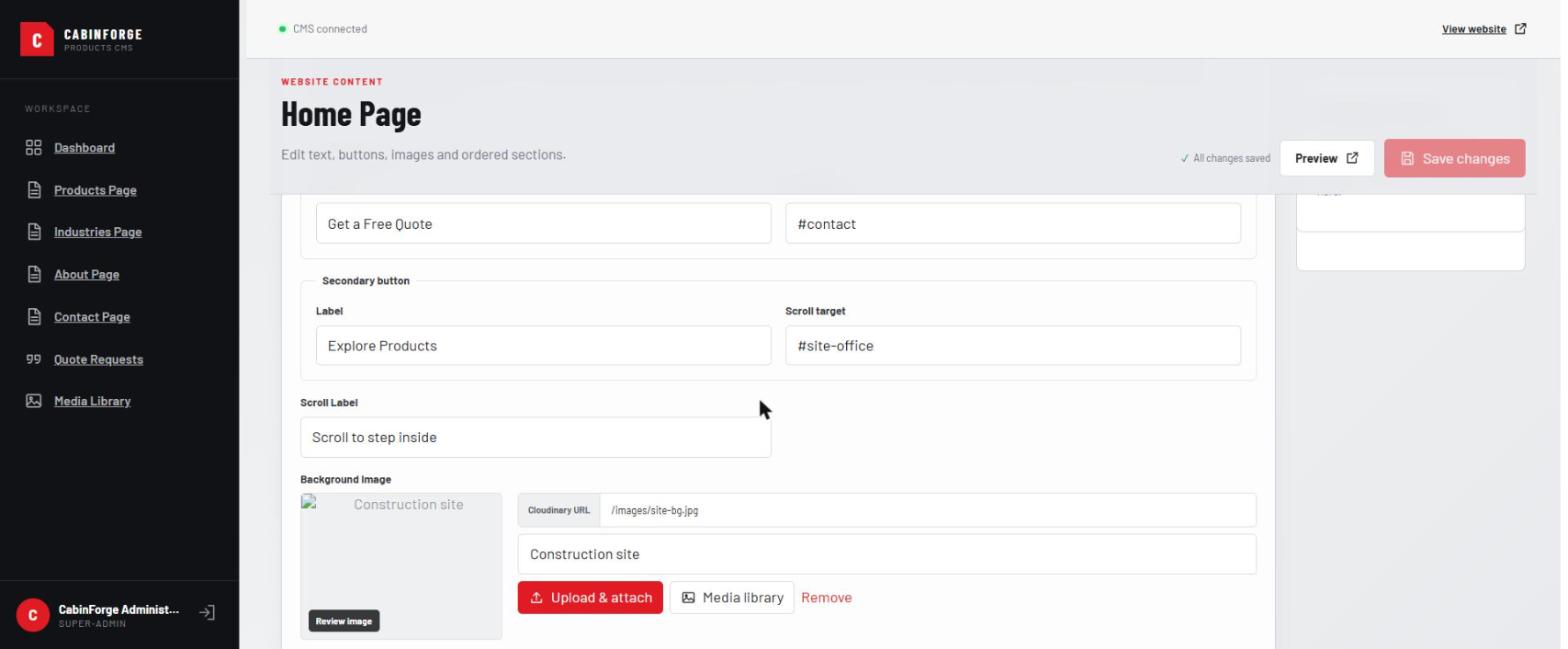Screen dimensions: 1568x649
Task: Click the Products Page document icon
Action: 33,190
